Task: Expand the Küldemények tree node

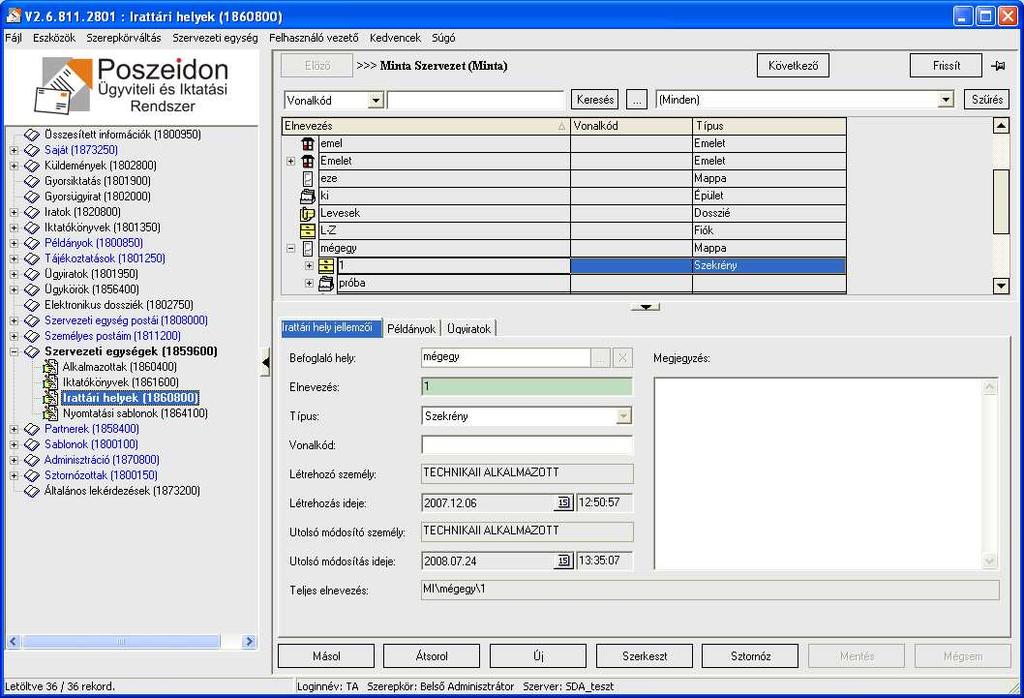Action: coord(14,166)
